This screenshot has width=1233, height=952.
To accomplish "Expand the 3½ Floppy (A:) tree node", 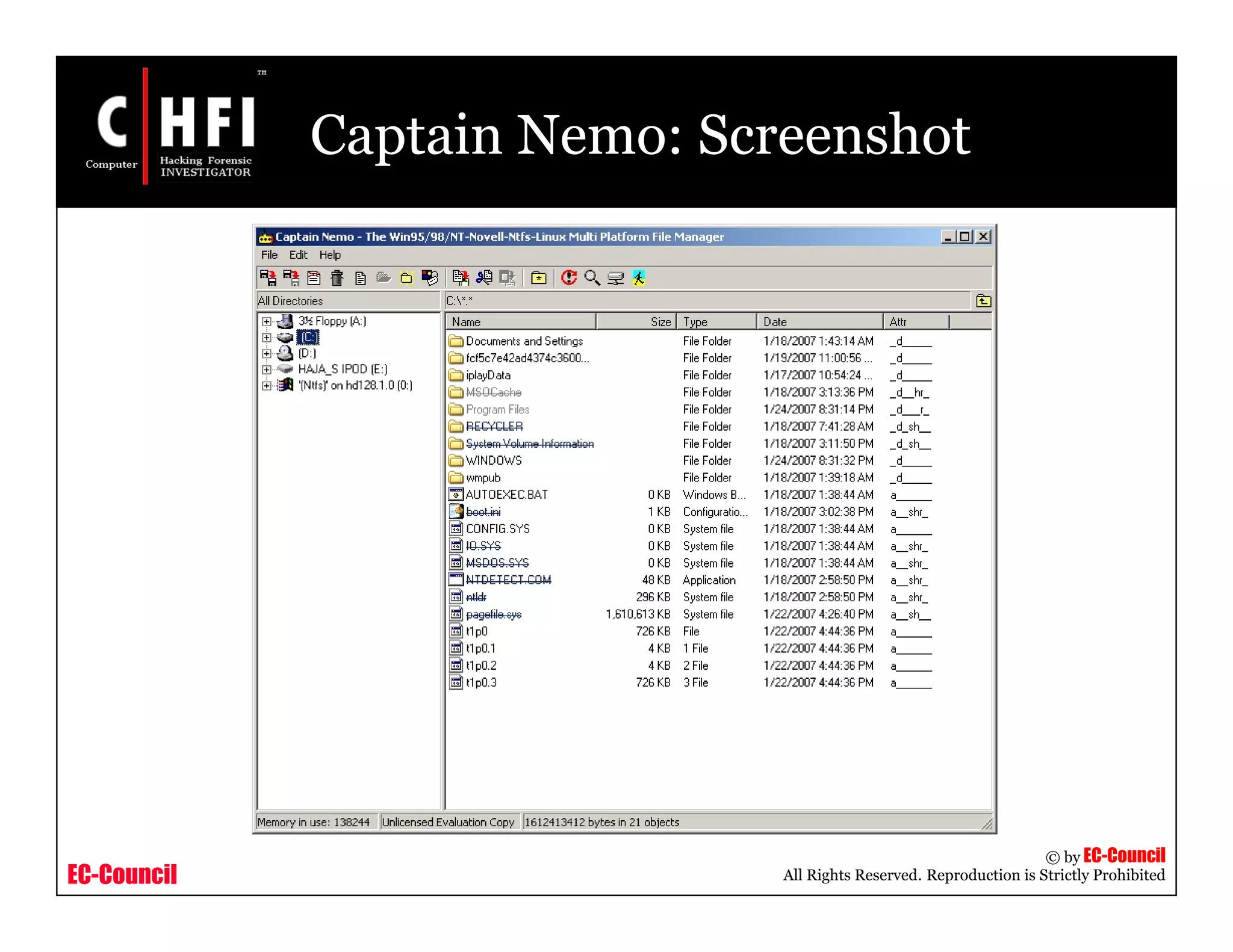I will (x=266, y=321).
